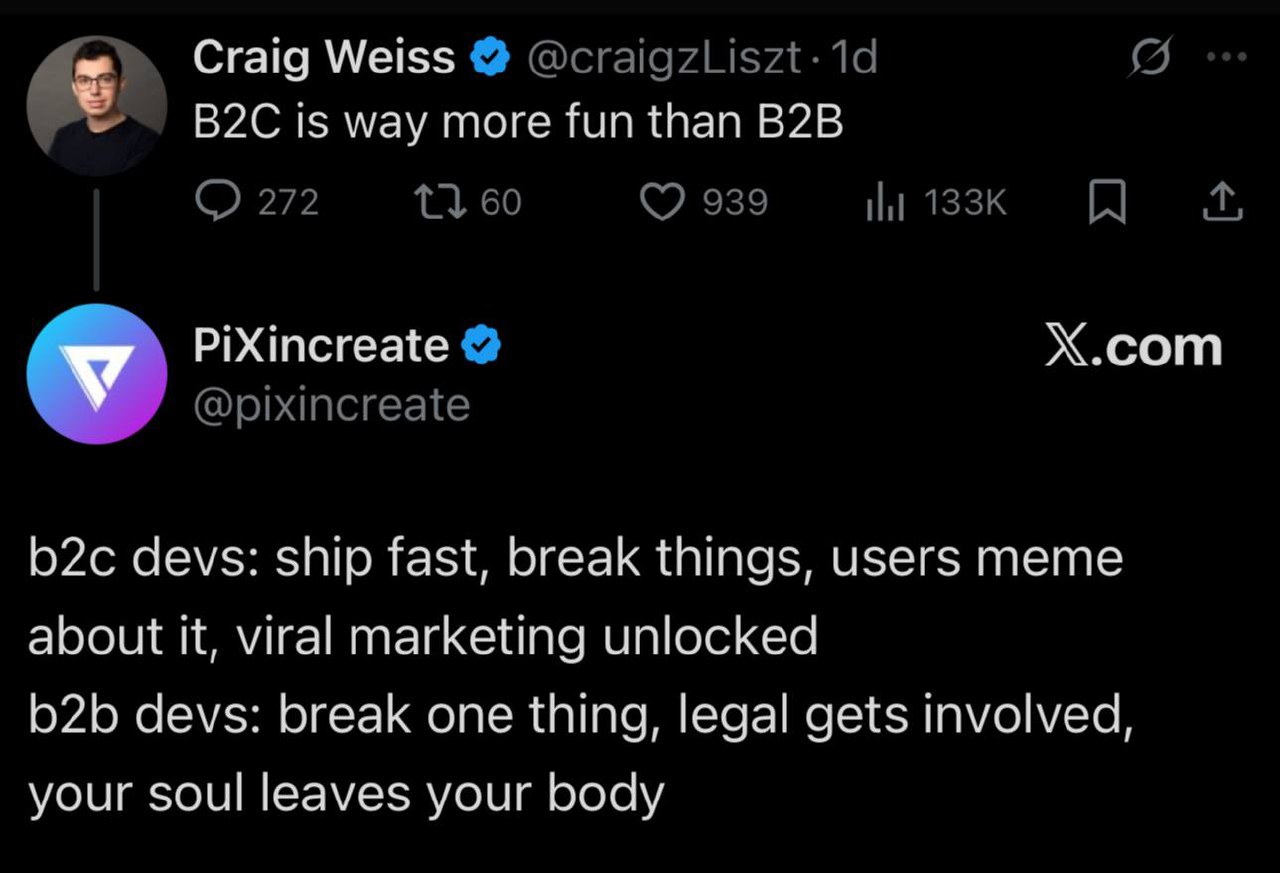This screenshot has height=873, width=1280.
Task: Open the @pixincreate handle
Action: pyautogui.click(x=331, y=406)
